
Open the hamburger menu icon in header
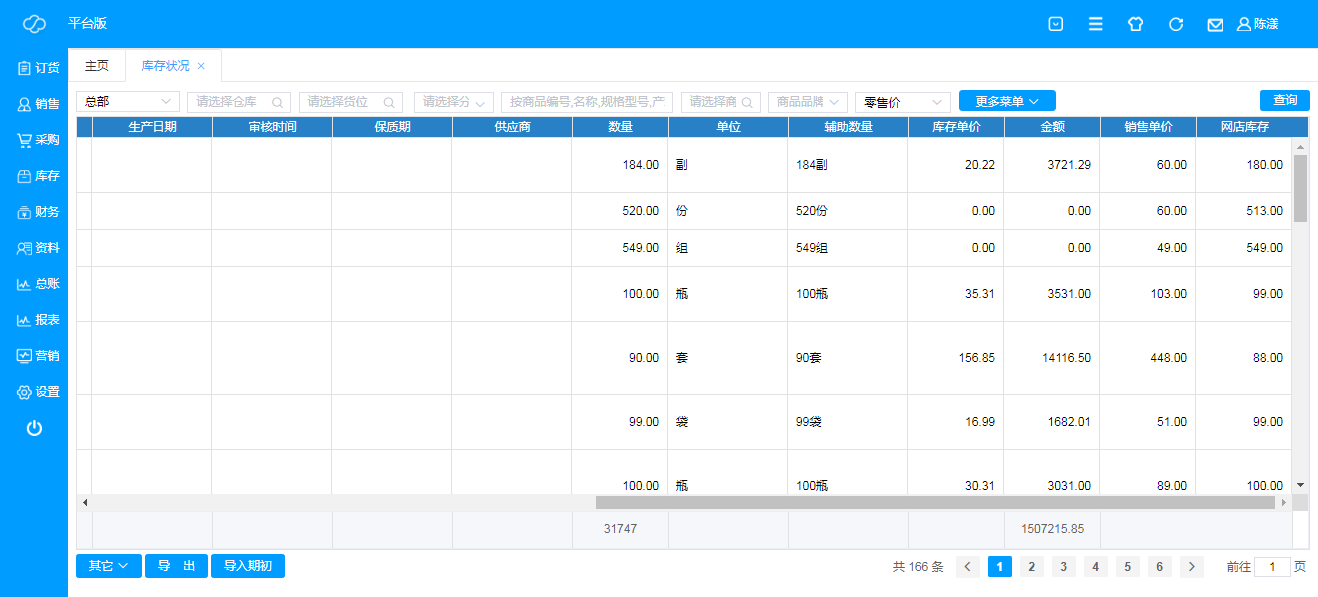[x=1096, y=24]
